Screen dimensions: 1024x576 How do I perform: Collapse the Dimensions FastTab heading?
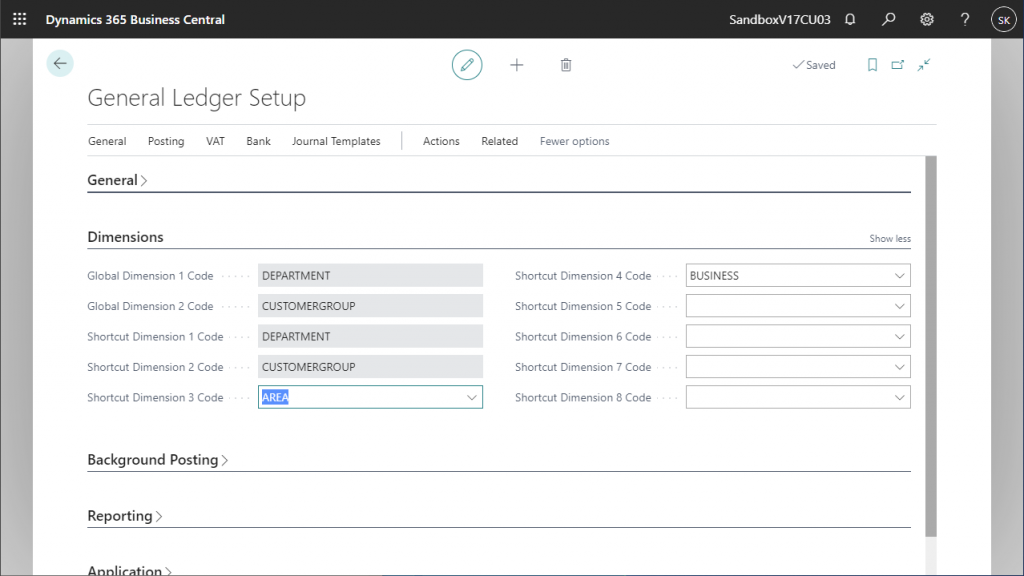125,237
